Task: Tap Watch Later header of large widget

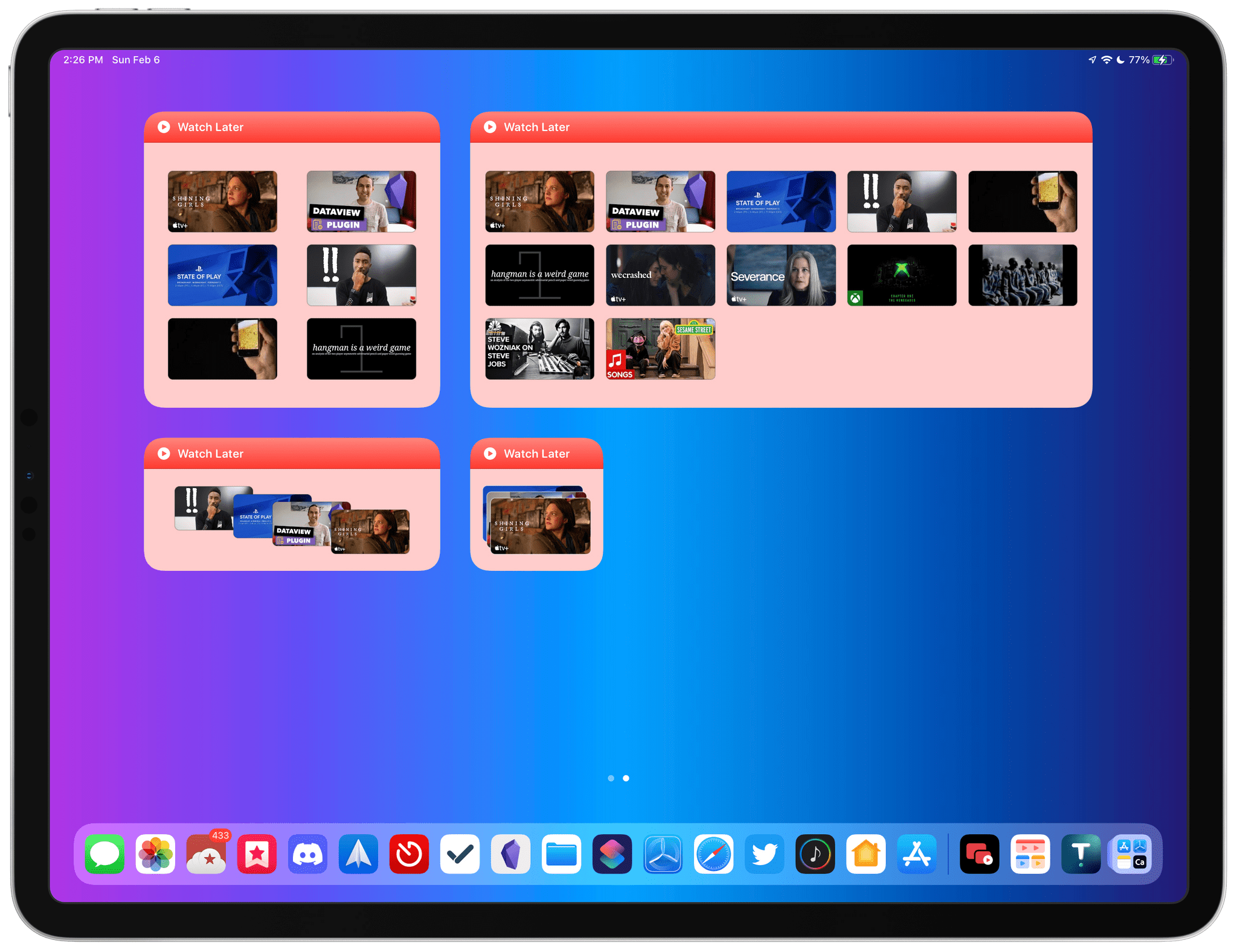Action: coord(781,127)
